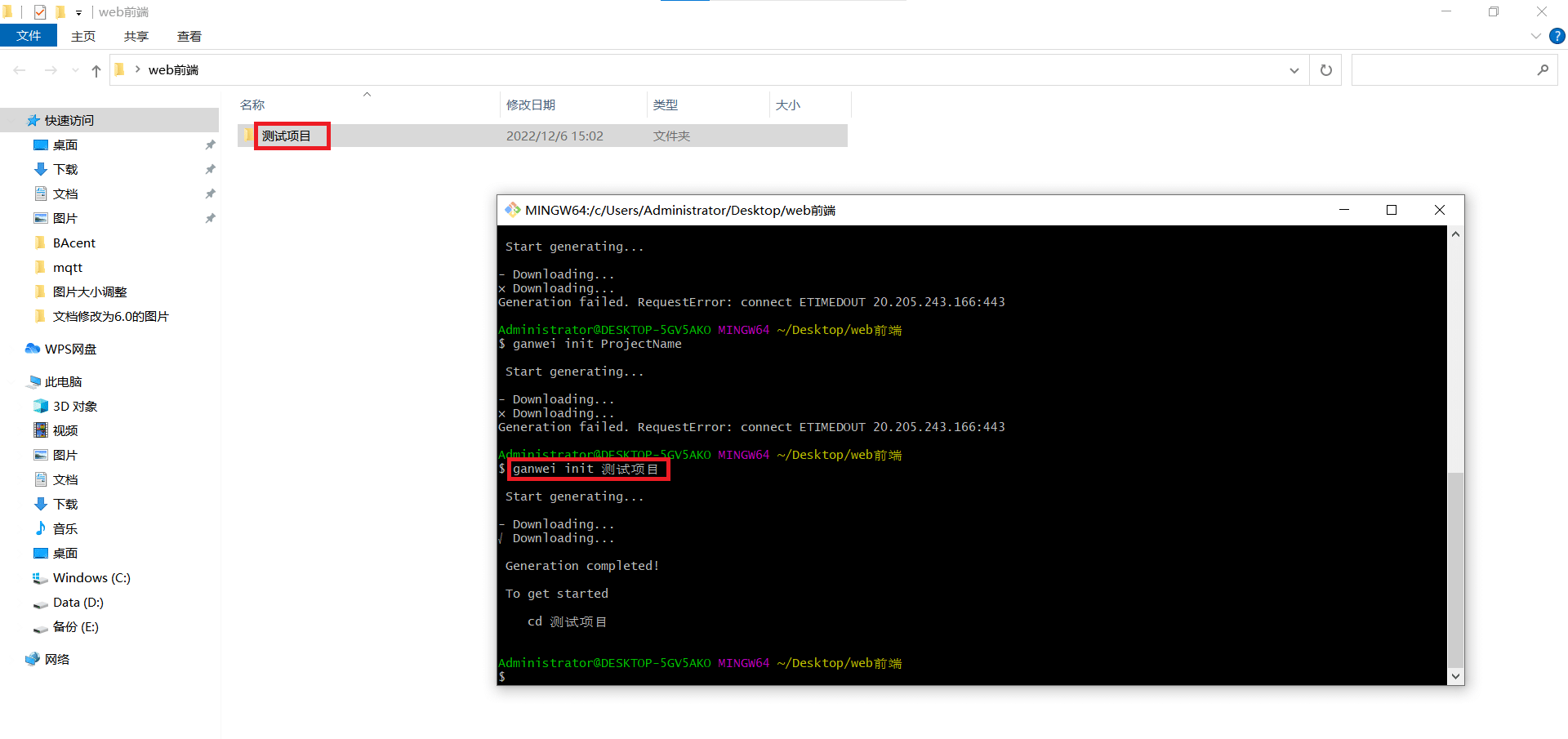Select the 测试项目 folder in file list
Image resolution: width=1568 pixels, height=739 pixels.
click(286, 136)
